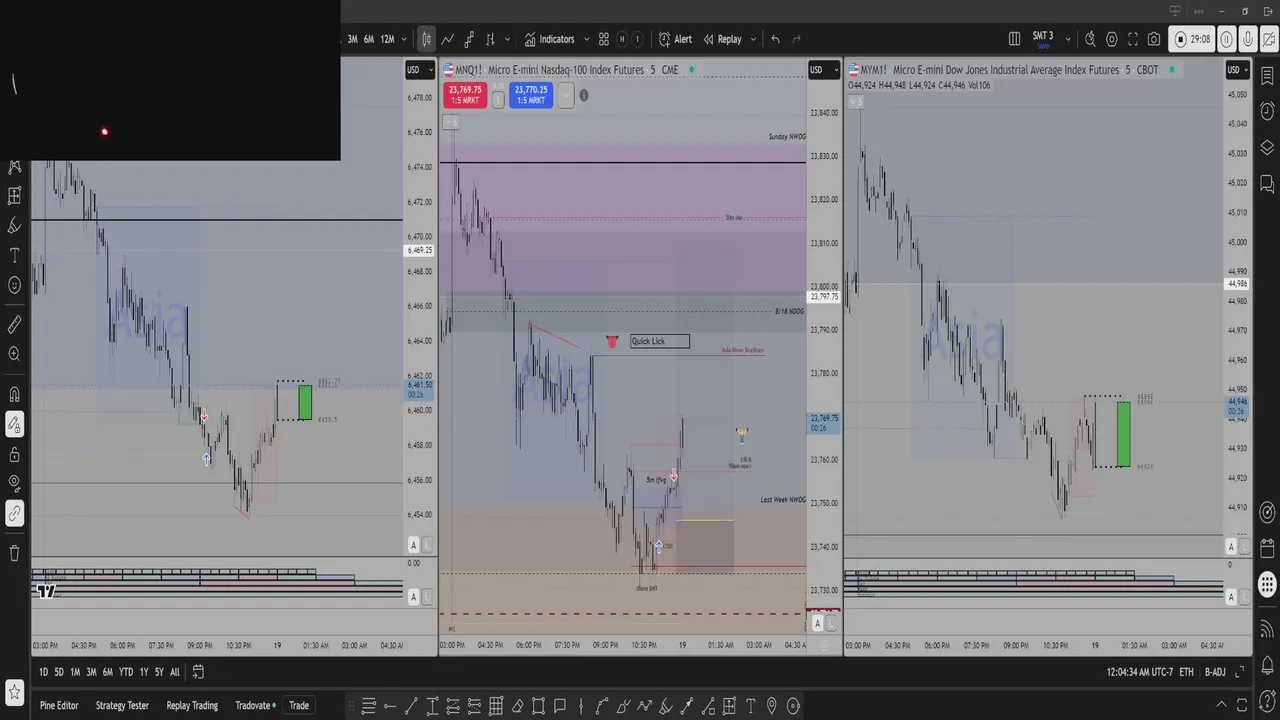Toggle lock all drawings
The image size is (1280, 720).
click(x=14, y=455)
